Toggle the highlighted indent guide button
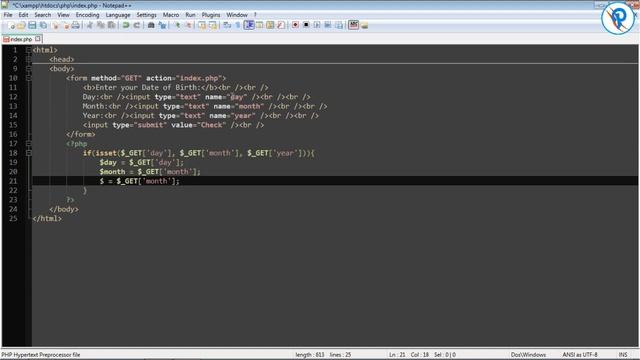 pyautogui.click(x=249, y=25)
